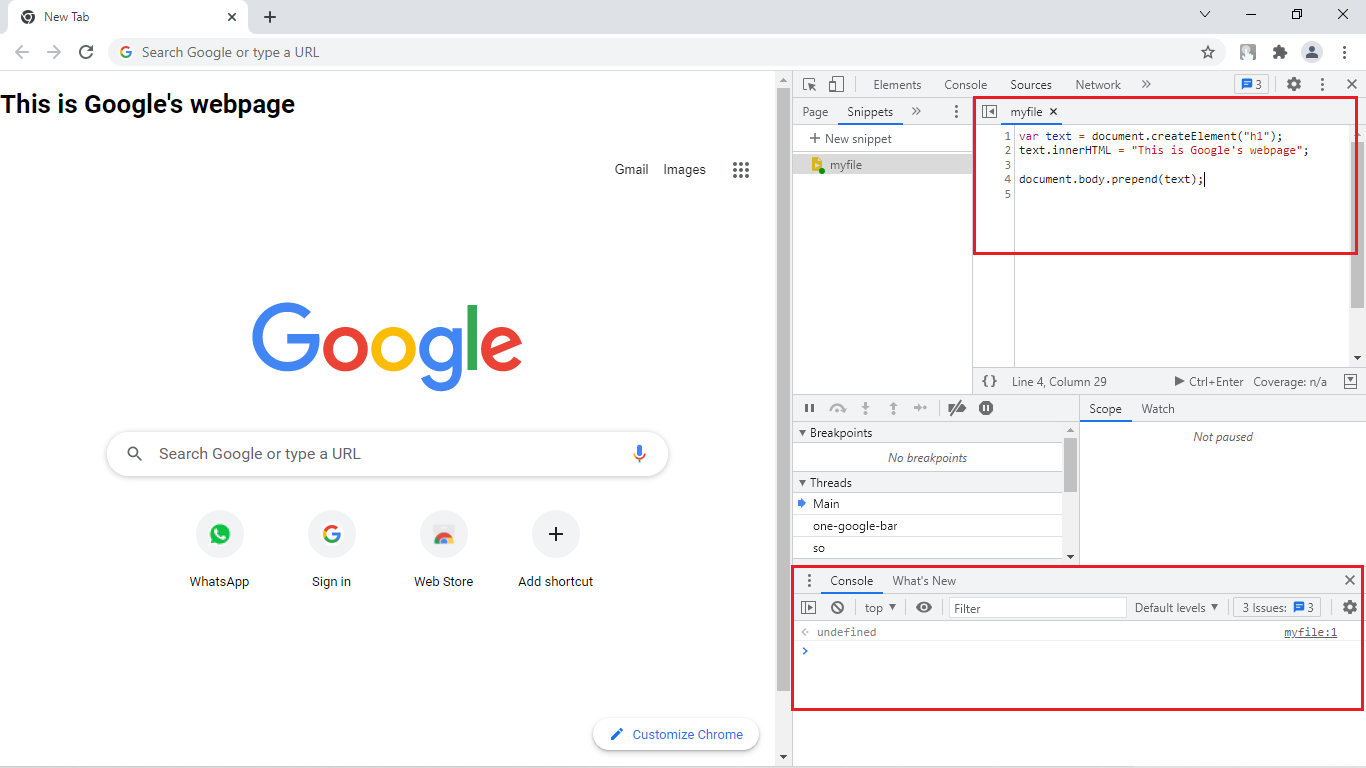
Task: Select the Main thread
Action: click(x=928, y=504)
